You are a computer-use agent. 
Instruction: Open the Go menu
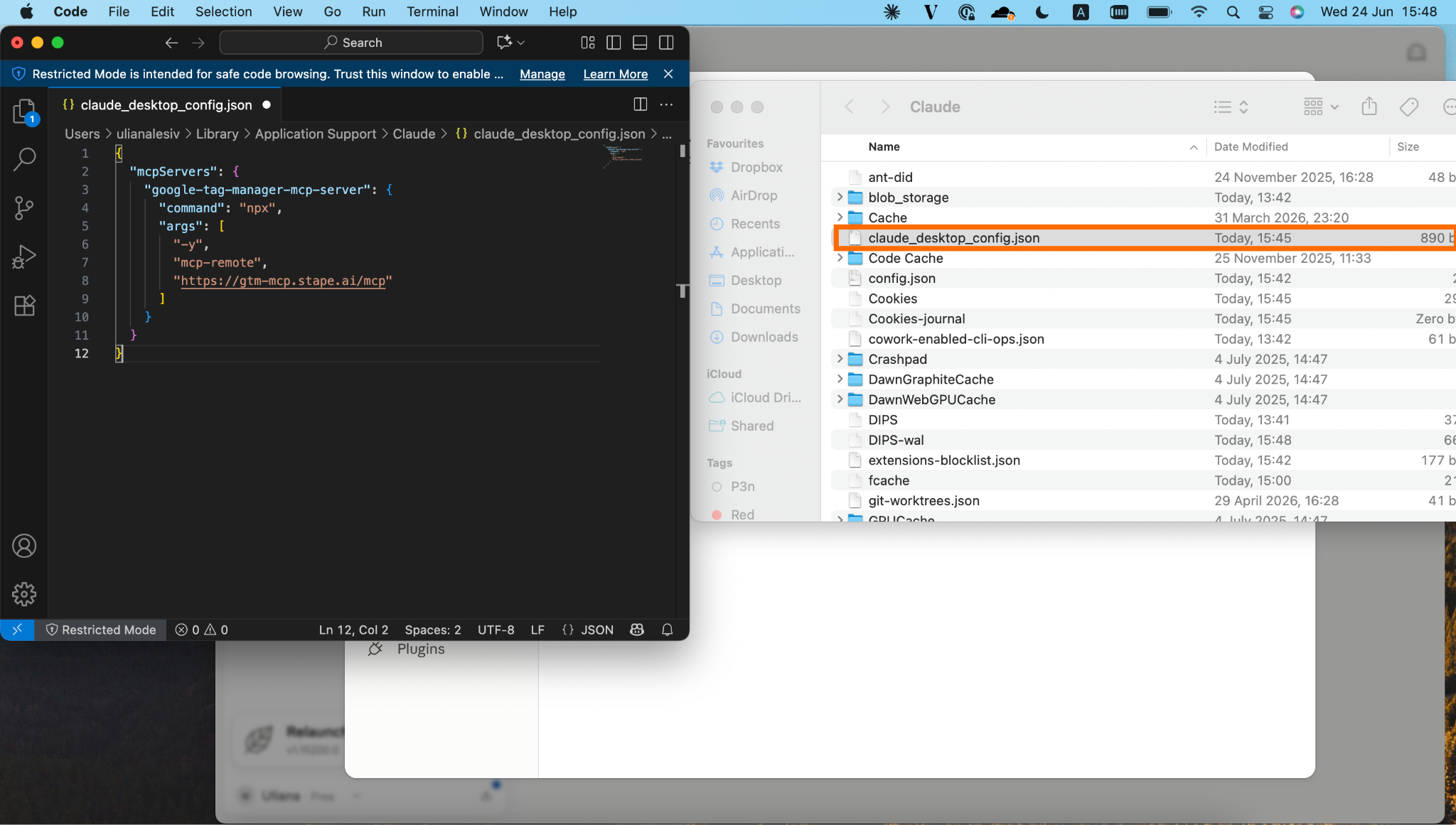pos(333,11)
